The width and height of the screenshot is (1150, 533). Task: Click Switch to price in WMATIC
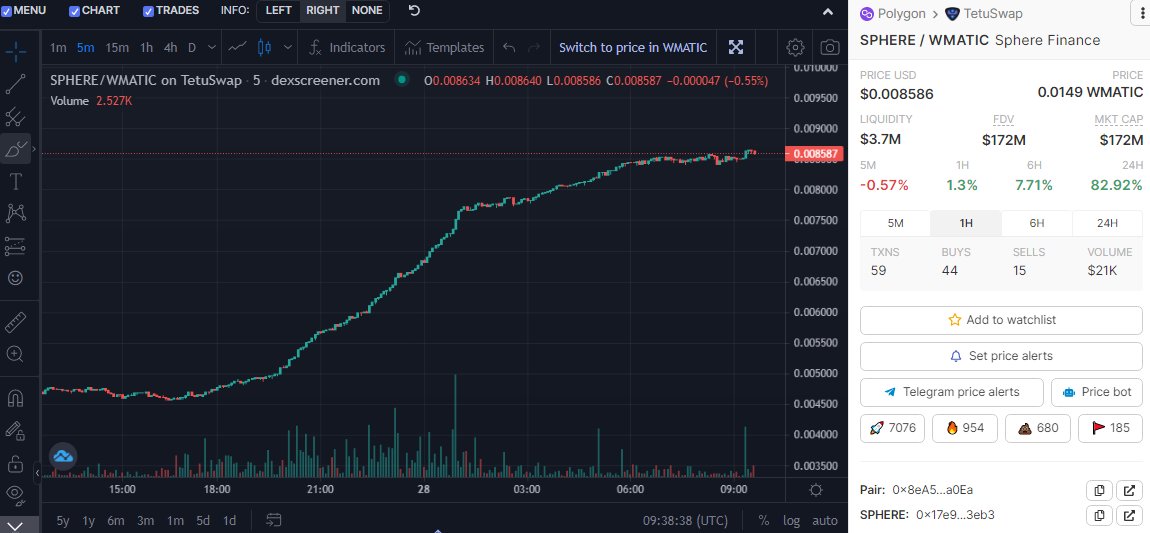click(x=633, y=48)
